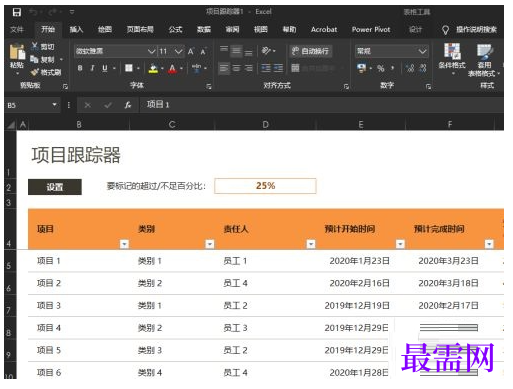This screenshot has width=513, height=389.
Task: Click the formula bar showing 项目 1
Action: coord(321,105)
